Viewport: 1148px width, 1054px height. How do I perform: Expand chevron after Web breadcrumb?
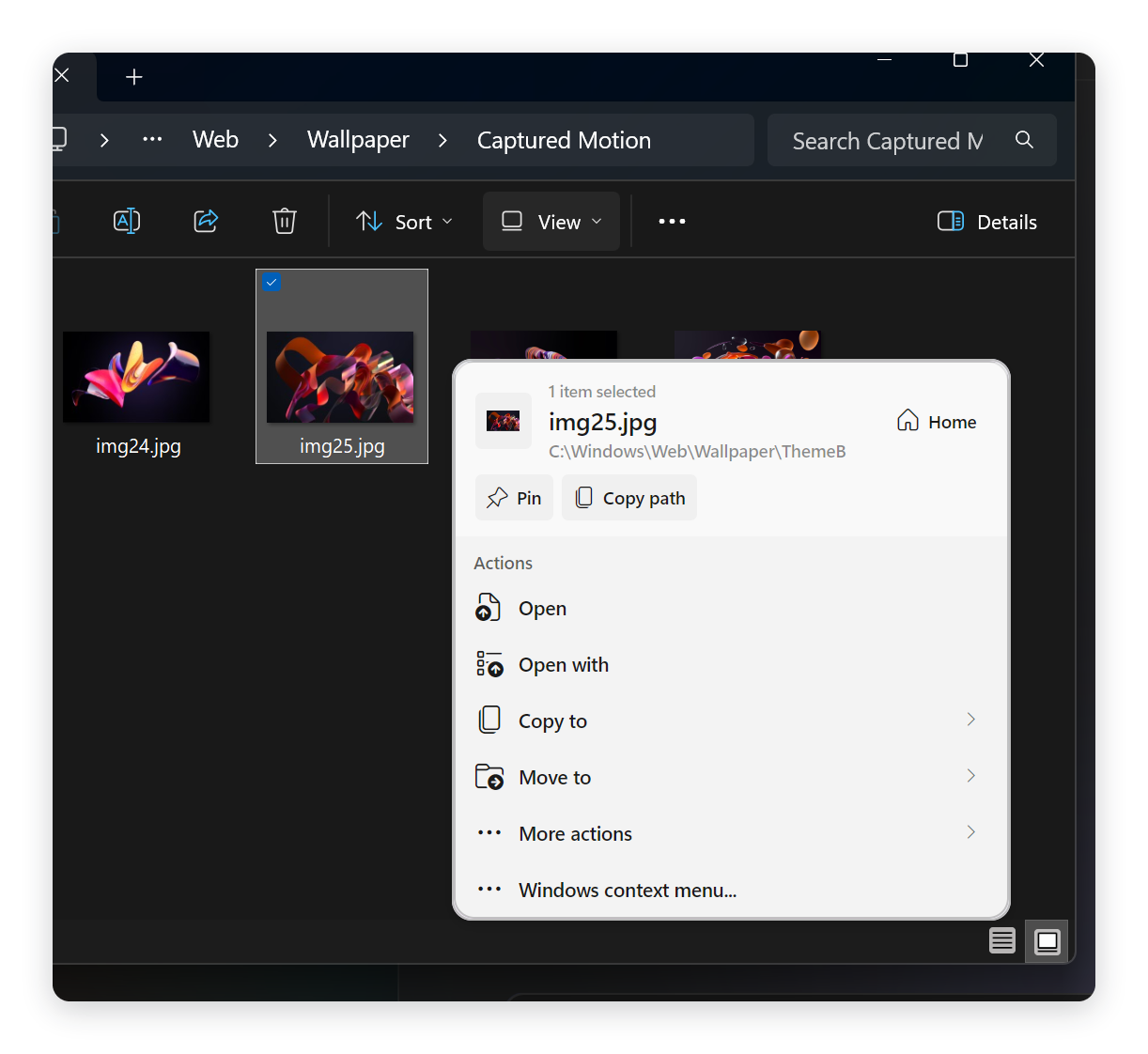click(x=272, y=140)
